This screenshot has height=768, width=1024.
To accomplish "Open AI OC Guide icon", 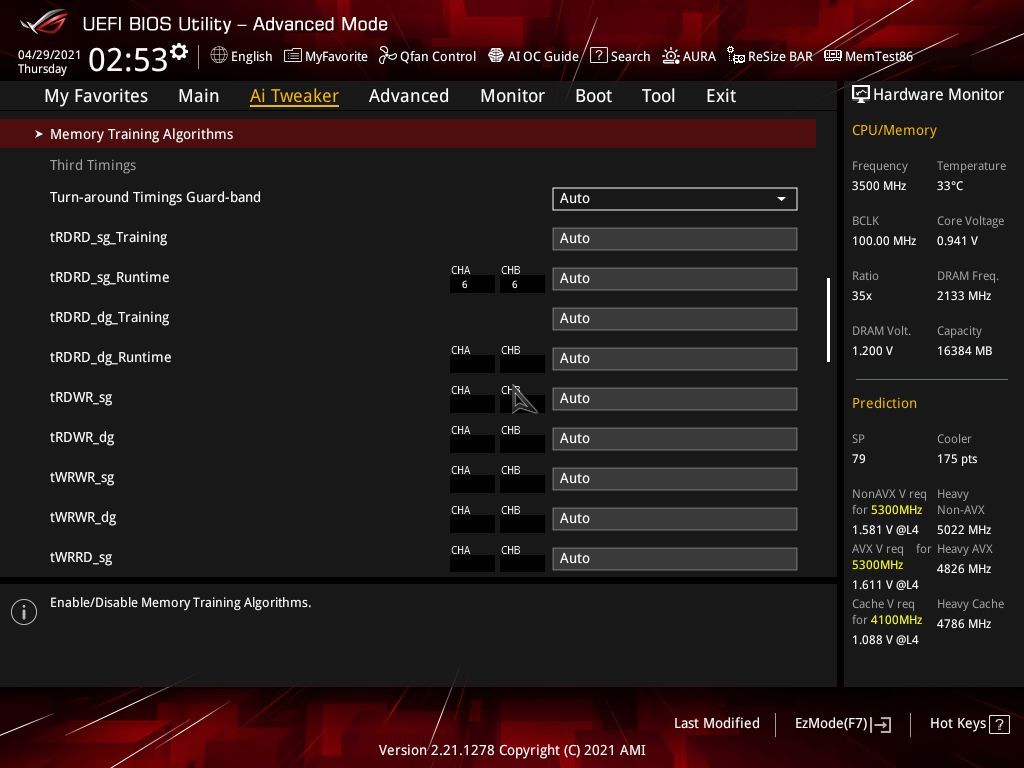I will click(x=496, y=56).
